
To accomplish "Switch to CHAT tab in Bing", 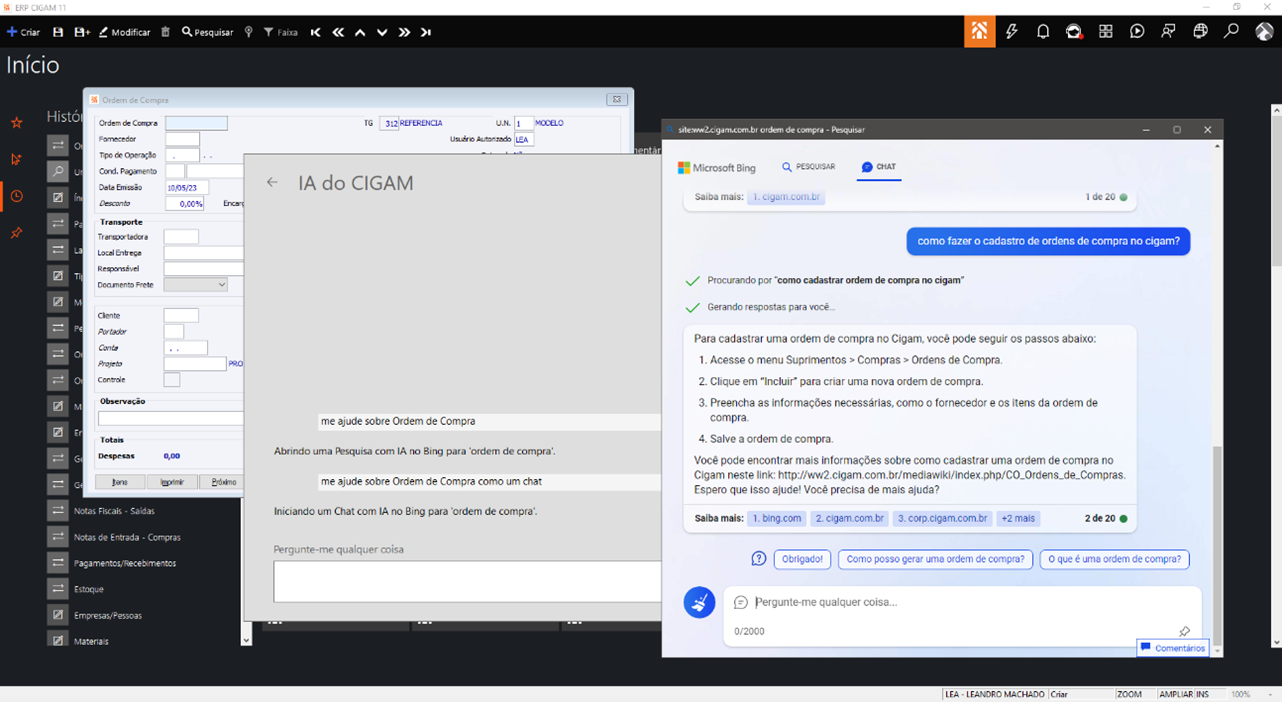I will coord(879,167).
